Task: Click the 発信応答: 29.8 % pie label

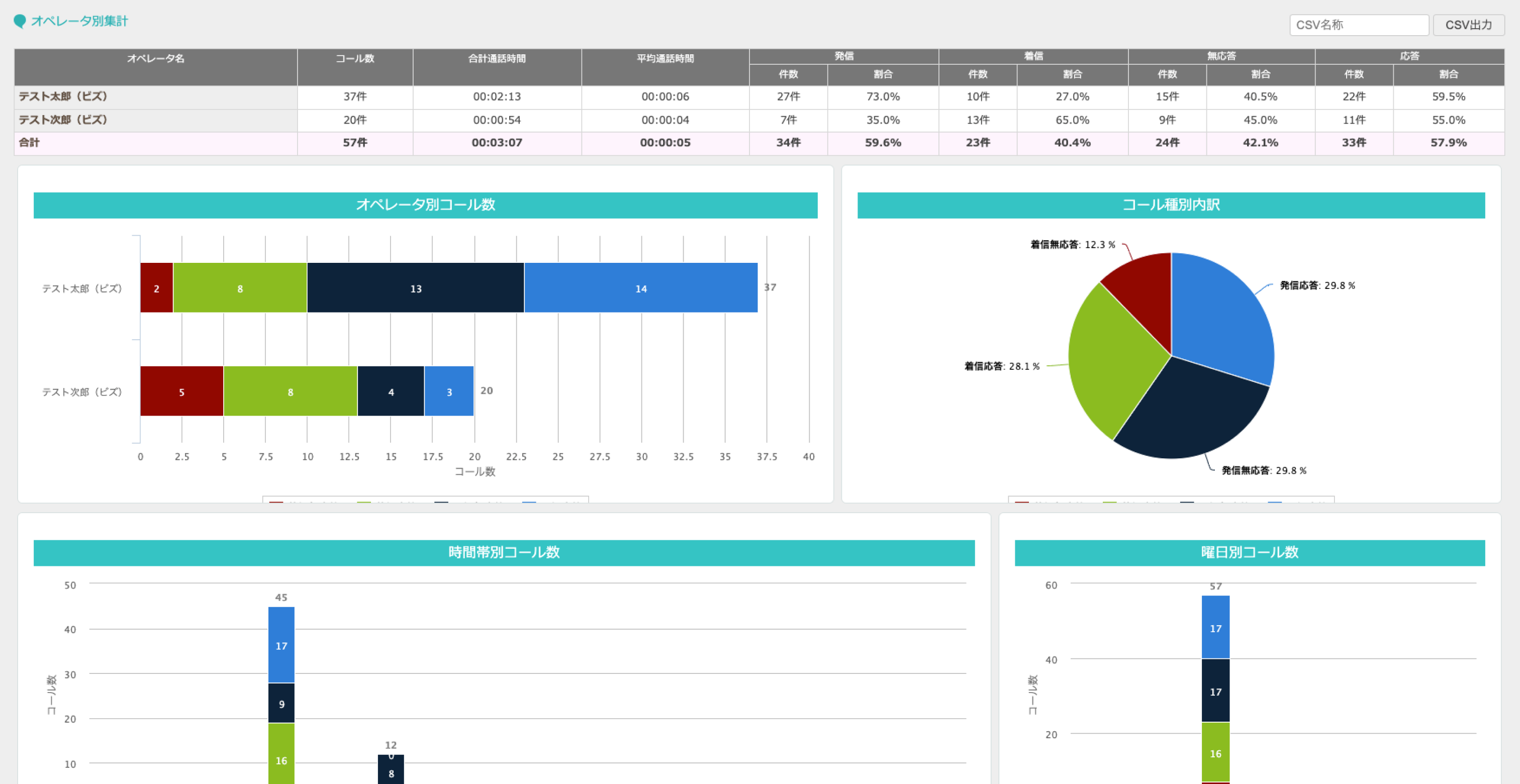Action: click(1317, 285)
